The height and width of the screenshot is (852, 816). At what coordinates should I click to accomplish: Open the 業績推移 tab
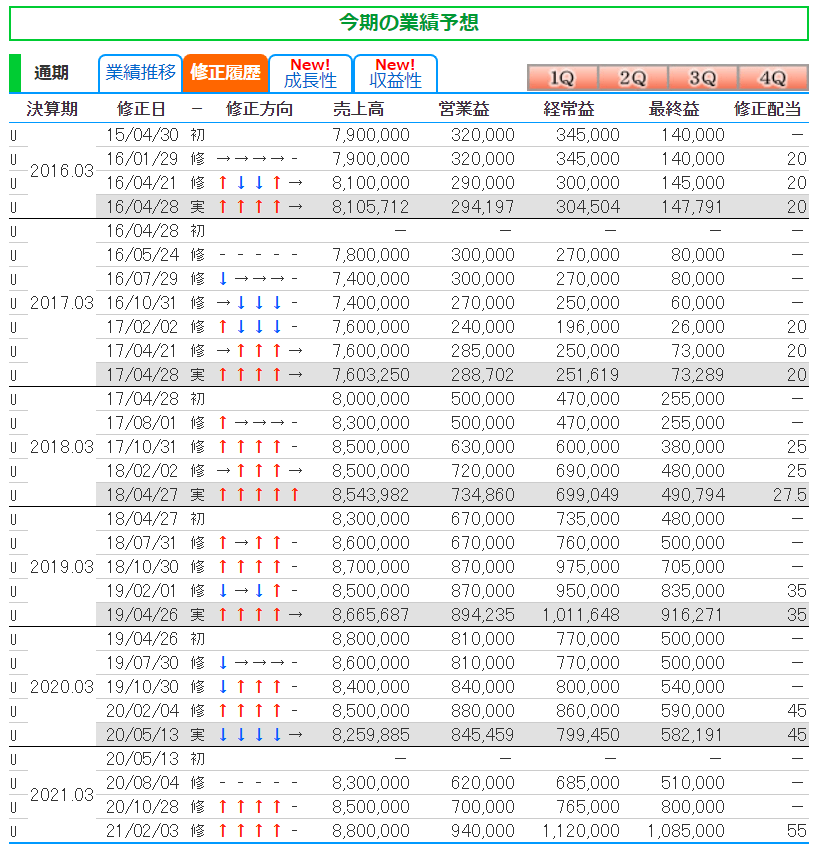click(141, 73)
